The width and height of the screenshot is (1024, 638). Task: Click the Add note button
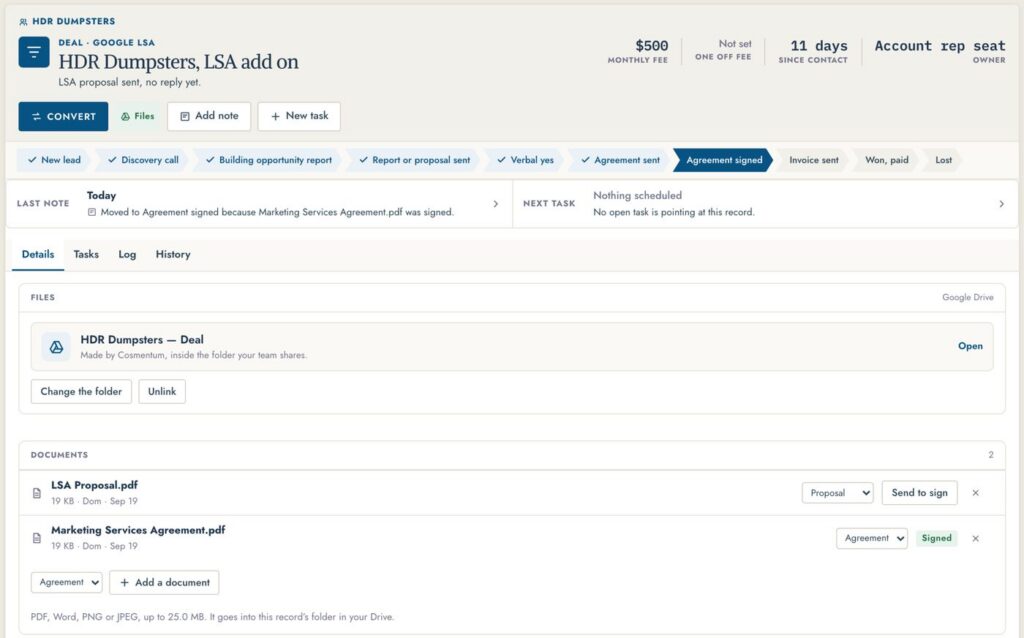[x=209, y=116]
